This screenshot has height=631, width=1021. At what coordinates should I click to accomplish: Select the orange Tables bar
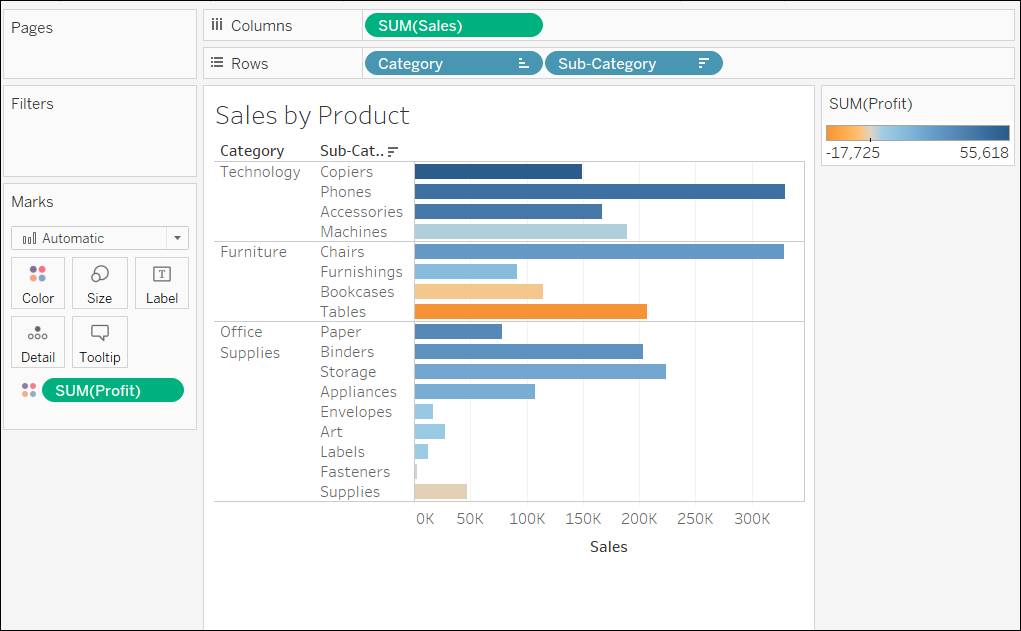coord(530,312)
